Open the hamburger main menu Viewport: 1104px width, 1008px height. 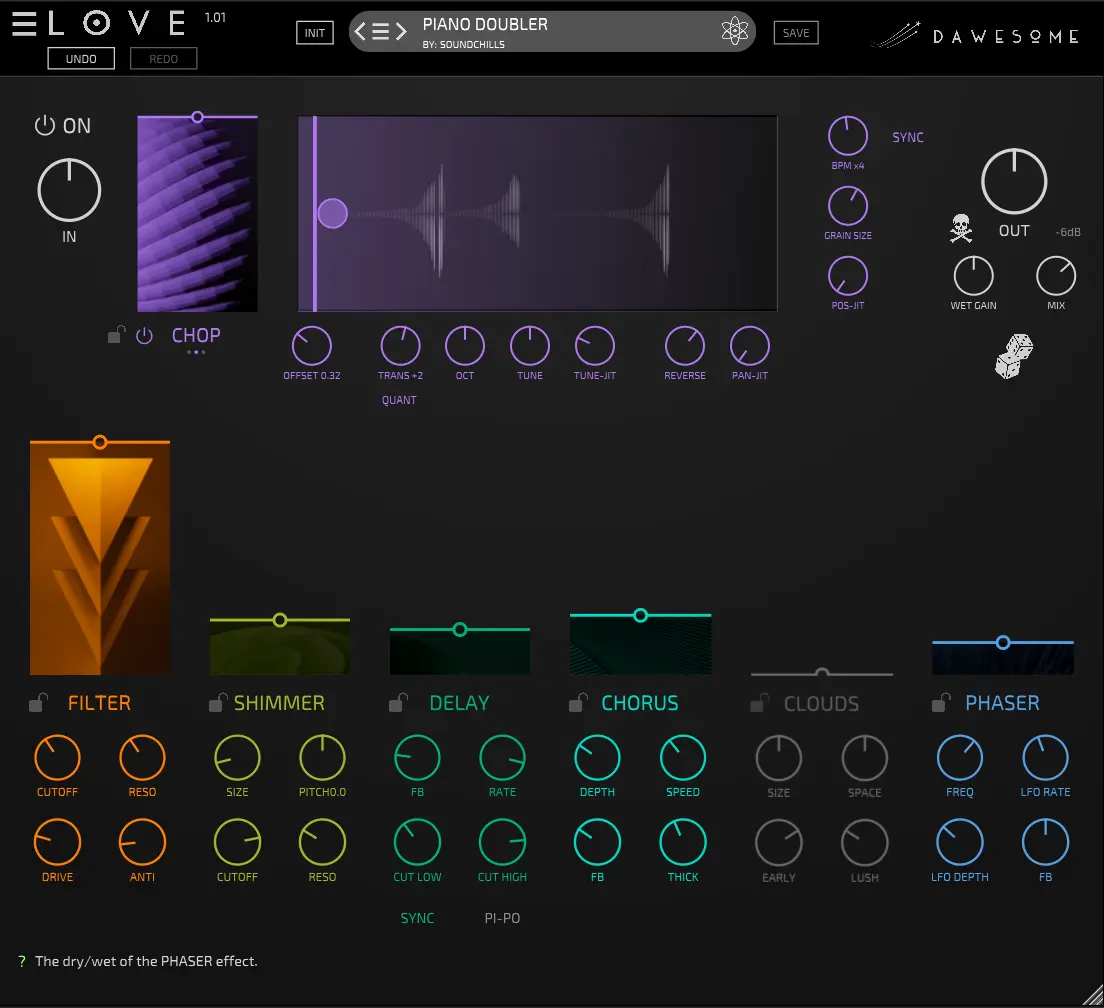click(24, 24)
